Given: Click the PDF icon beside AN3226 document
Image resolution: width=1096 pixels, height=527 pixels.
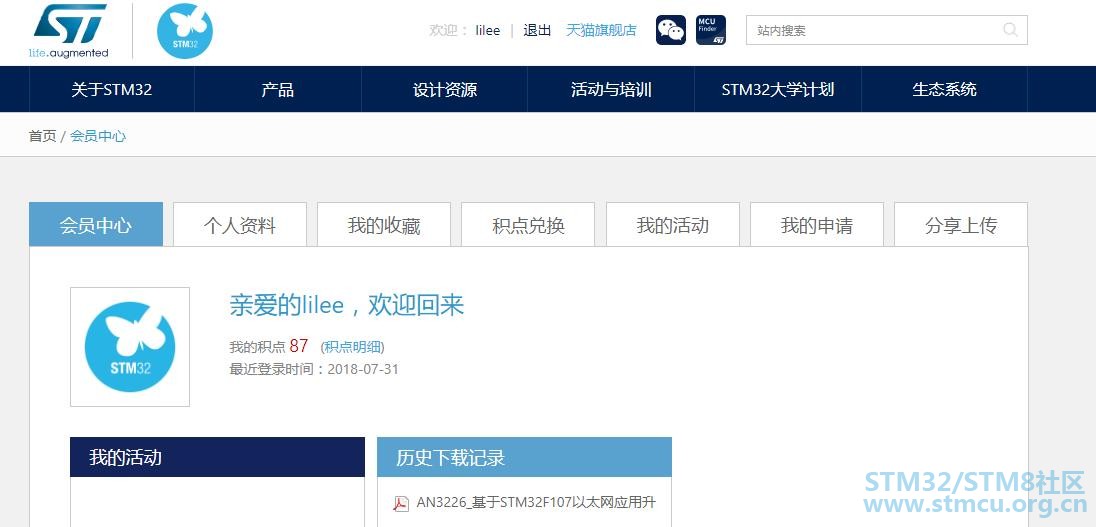Looking at the screenshot, I should 401,503.
